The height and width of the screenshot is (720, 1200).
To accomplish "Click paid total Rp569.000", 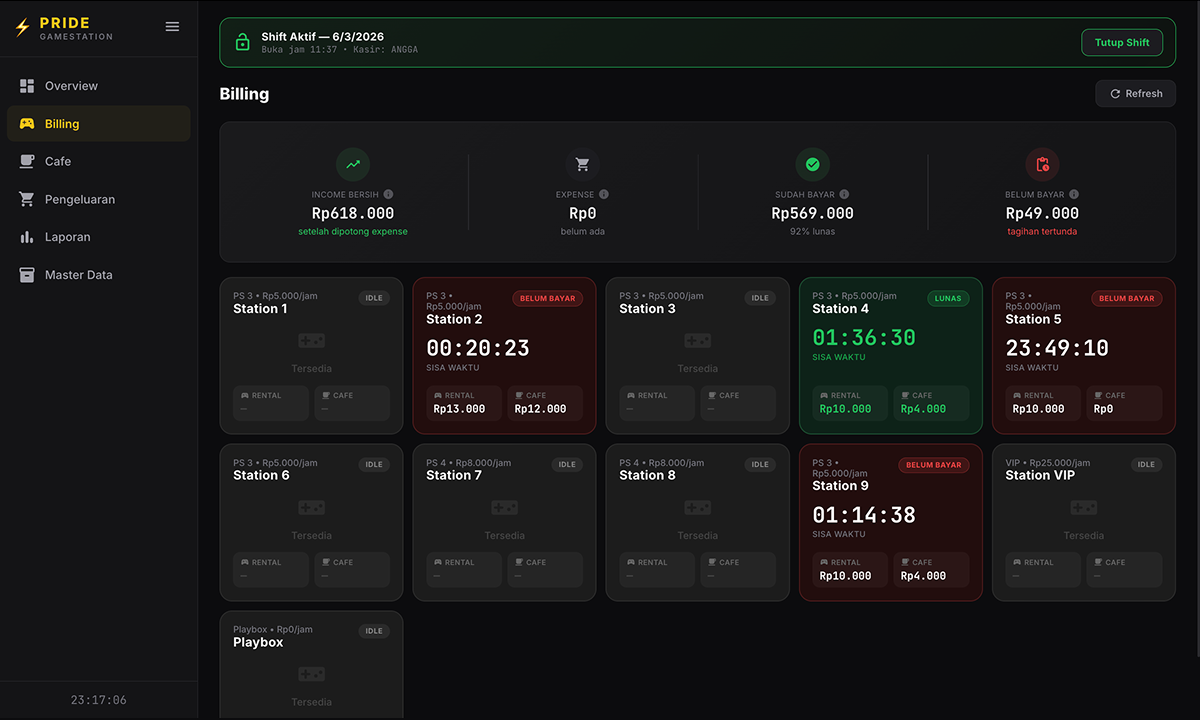I will 813,213.
